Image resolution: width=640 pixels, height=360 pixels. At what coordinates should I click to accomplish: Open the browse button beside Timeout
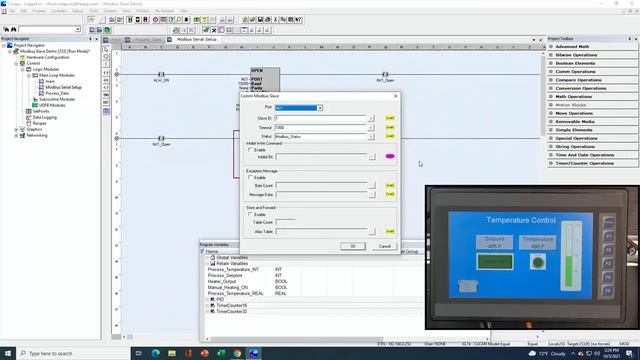(371, 128)
